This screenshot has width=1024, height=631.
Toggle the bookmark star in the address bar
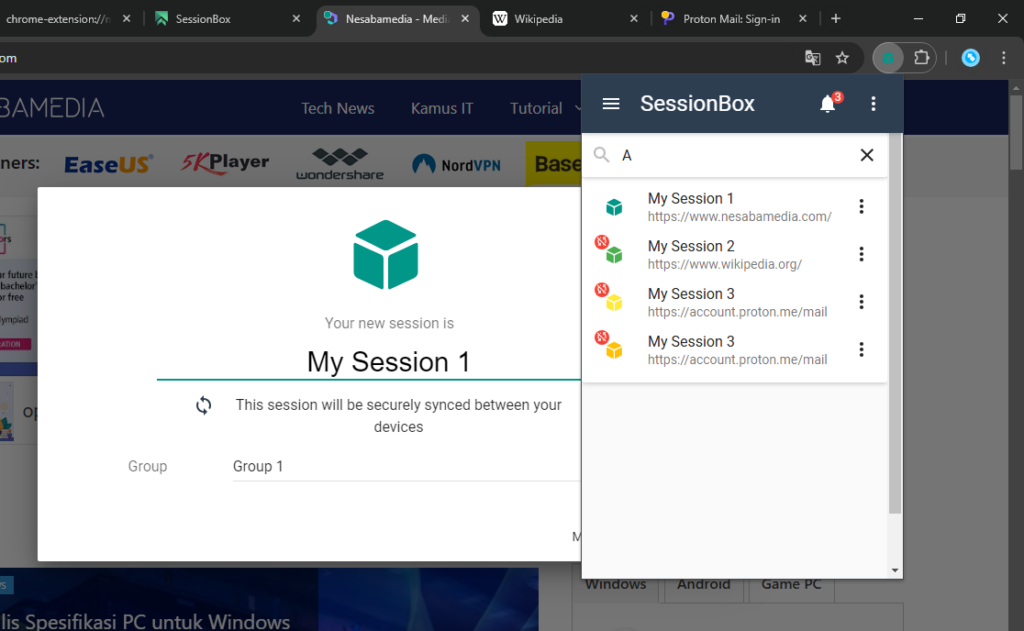click(x=843, y=59)
